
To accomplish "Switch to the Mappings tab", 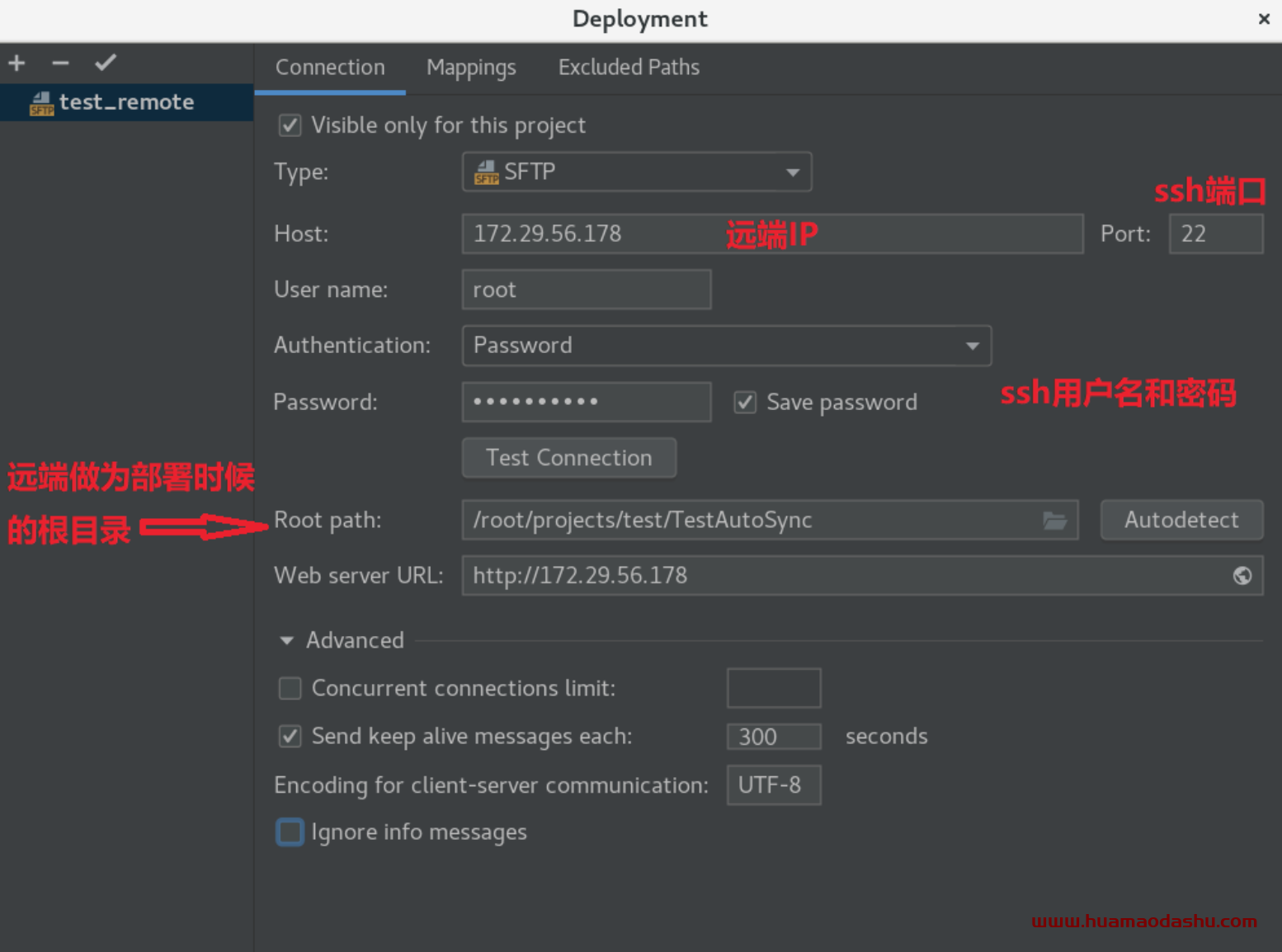I will pos(471,68).
